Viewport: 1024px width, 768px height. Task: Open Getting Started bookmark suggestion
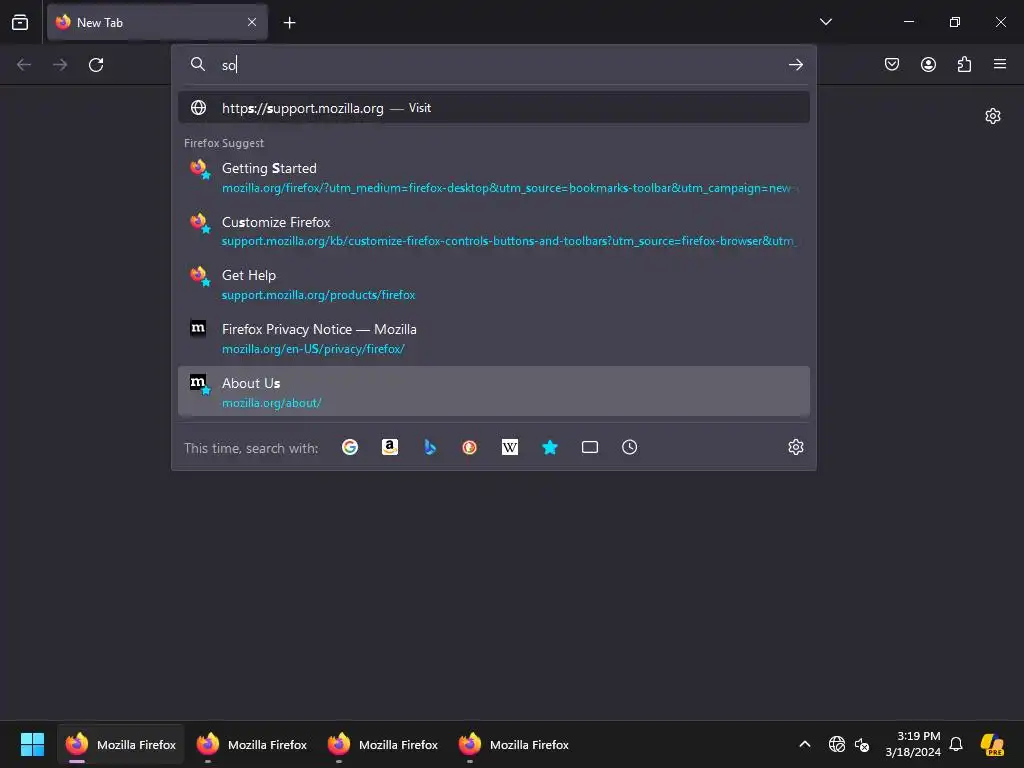pyautogui.click(x=494, y=178)
